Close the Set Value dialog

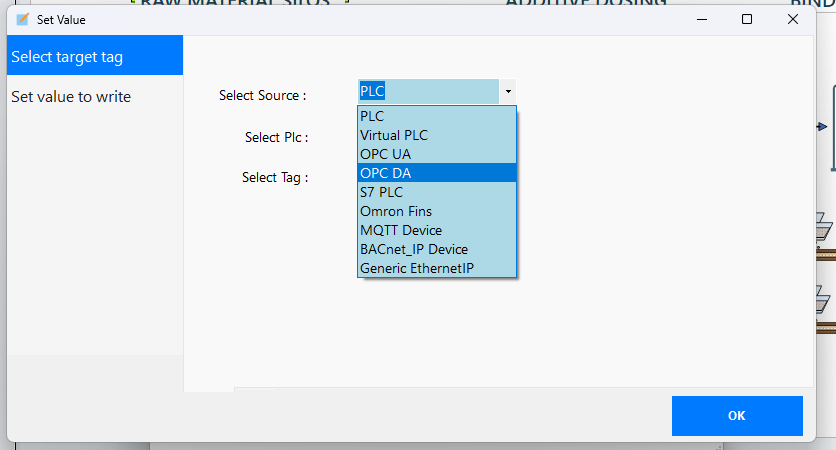click(x=793, y=19)
